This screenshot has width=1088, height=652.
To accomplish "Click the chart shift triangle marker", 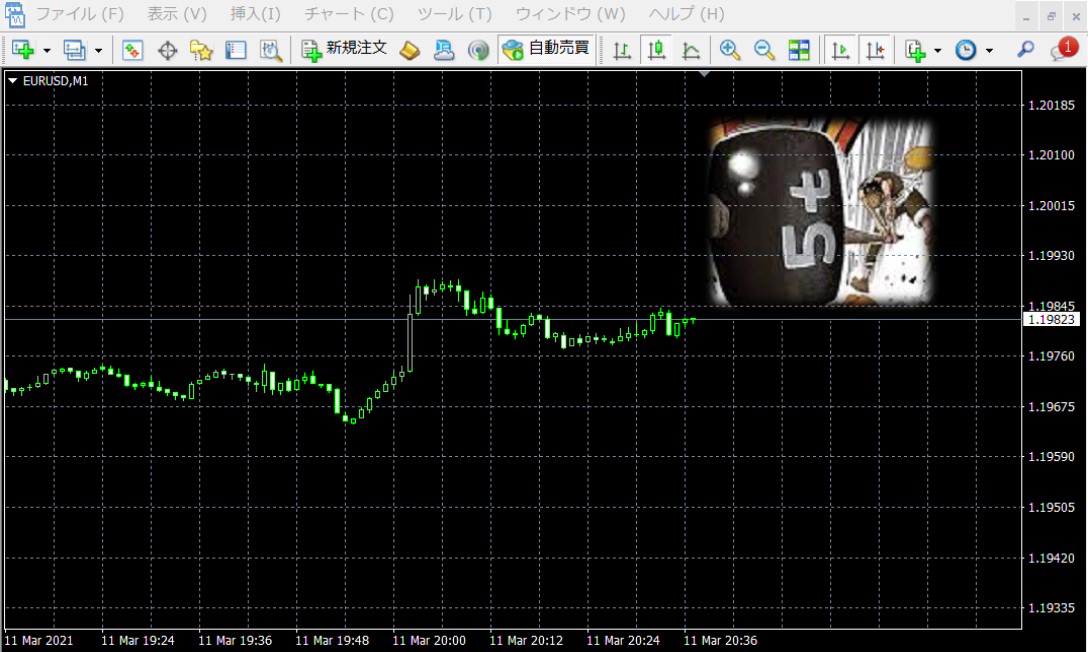I will point(704,74).
